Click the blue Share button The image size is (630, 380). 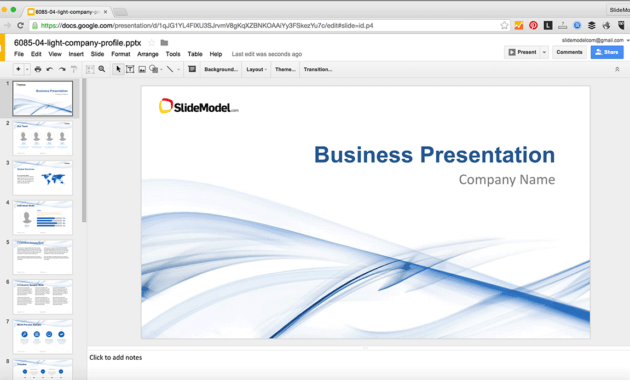point(607,52)
